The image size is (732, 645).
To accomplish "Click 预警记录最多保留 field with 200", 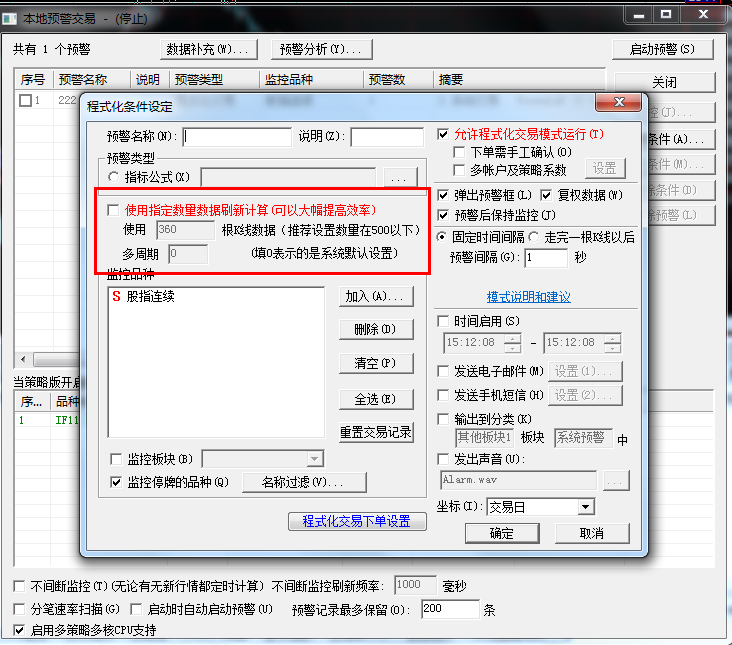I will pyautogui.click(x=450, y=609).
